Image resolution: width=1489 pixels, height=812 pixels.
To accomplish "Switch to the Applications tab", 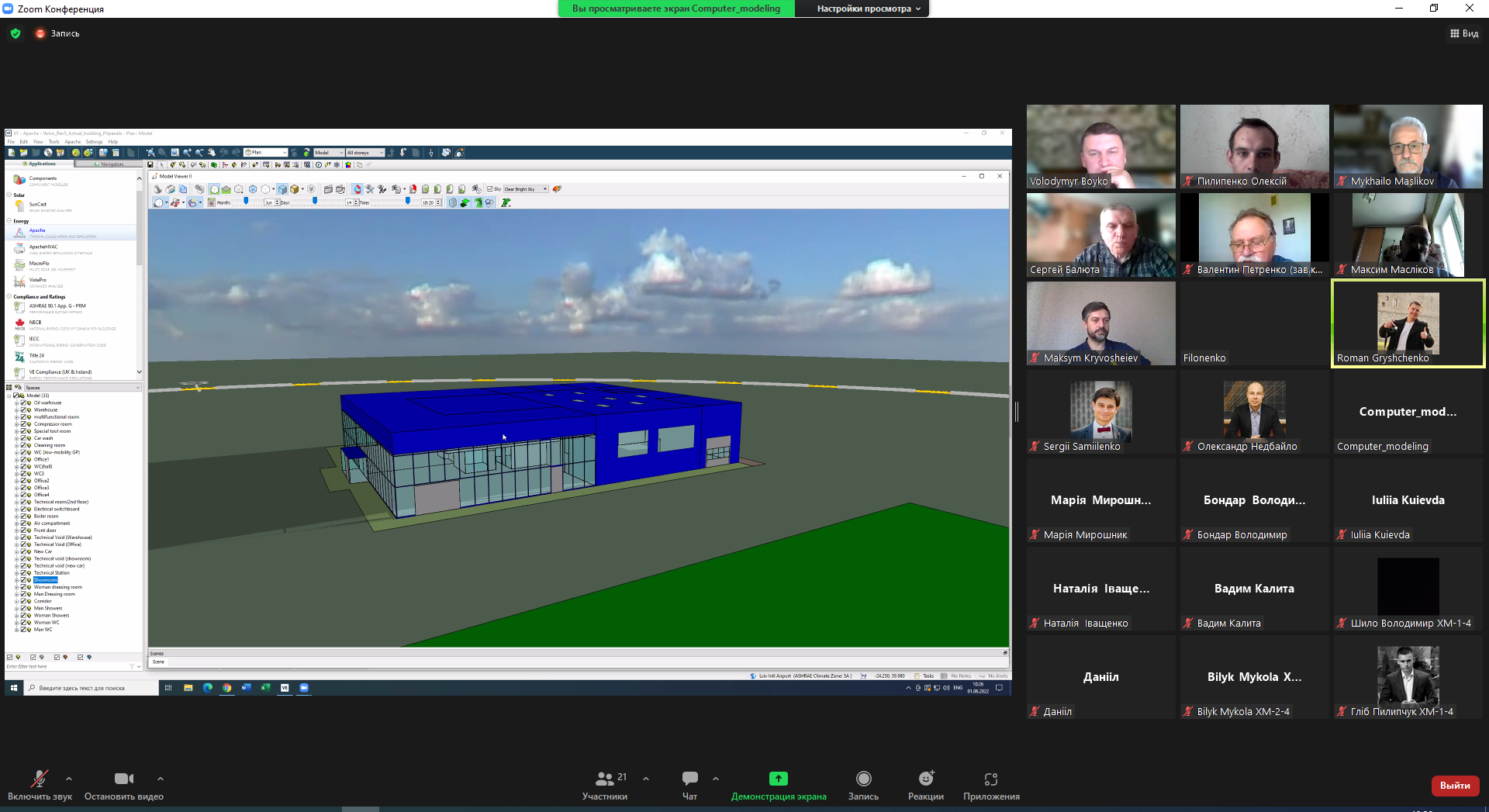I will (40, 164).
